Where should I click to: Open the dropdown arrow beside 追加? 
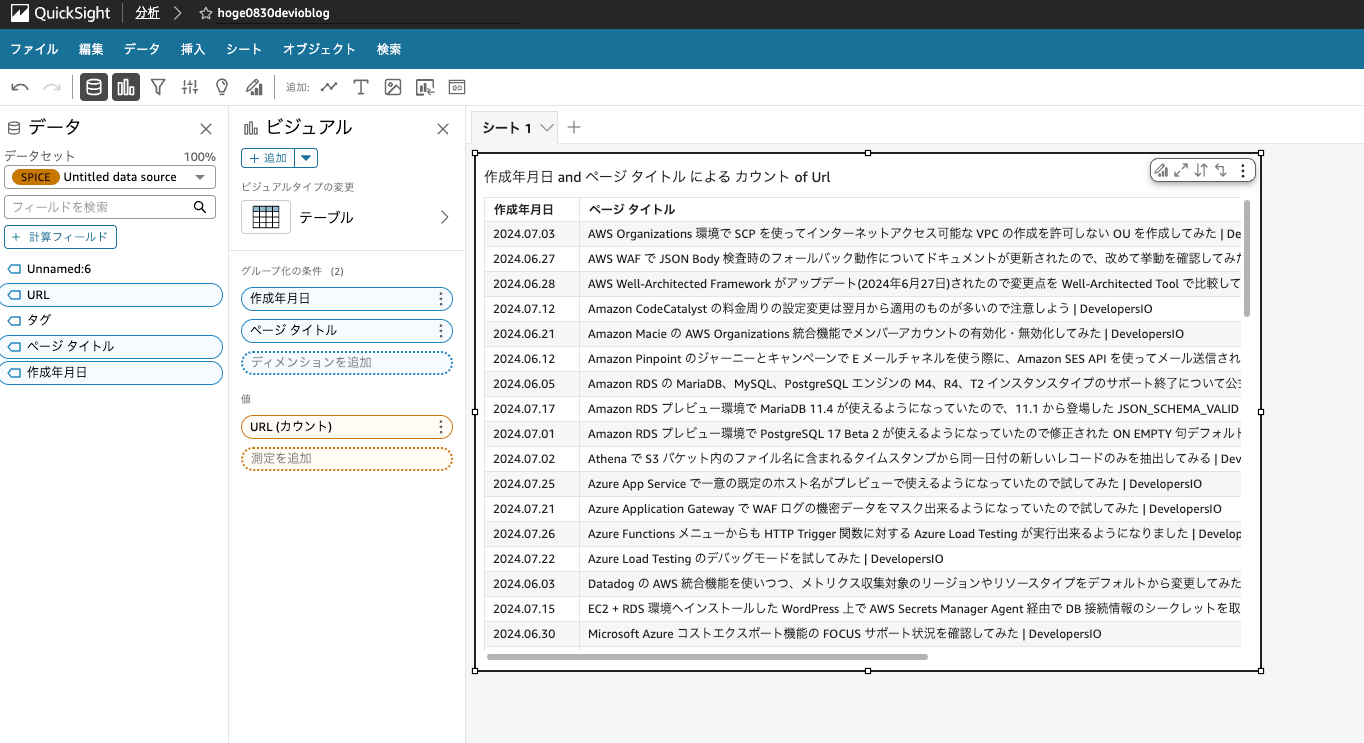pos(307,158)
